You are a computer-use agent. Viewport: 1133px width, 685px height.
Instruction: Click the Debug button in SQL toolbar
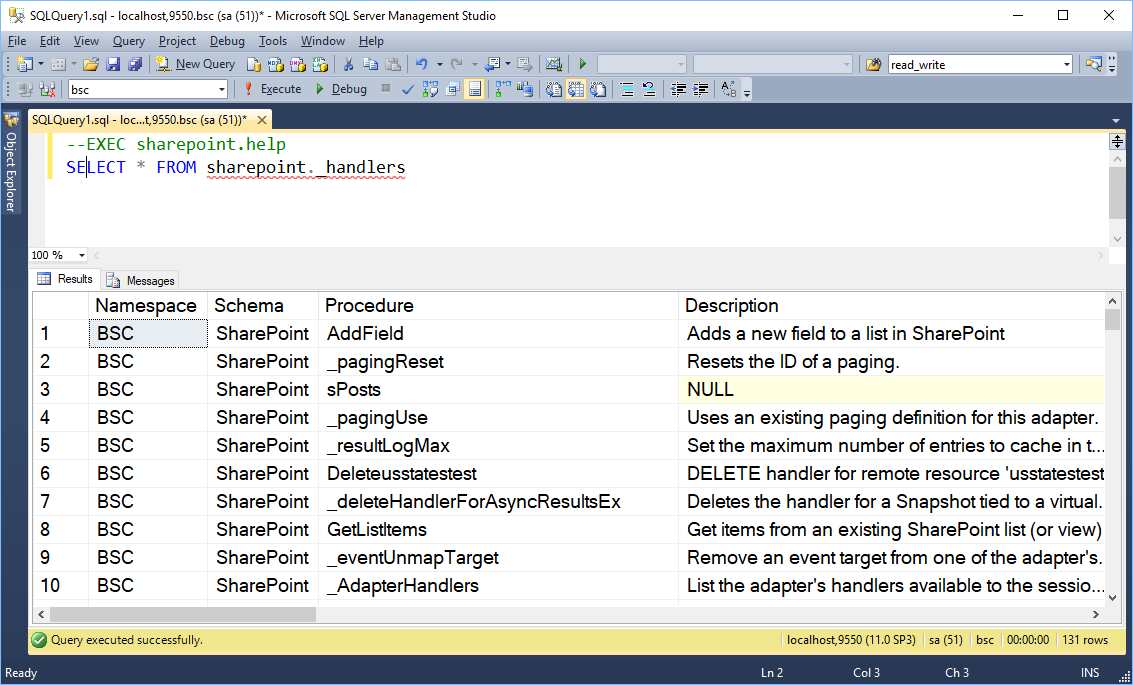point(341,89)
